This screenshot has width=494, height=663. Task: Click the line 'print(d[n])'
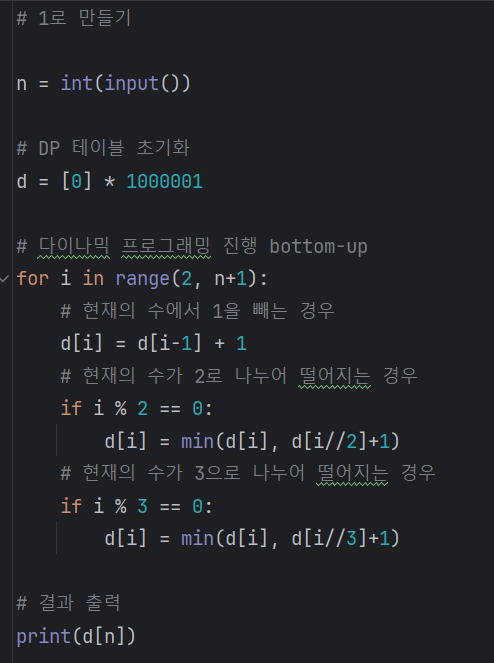coord(76,636)
